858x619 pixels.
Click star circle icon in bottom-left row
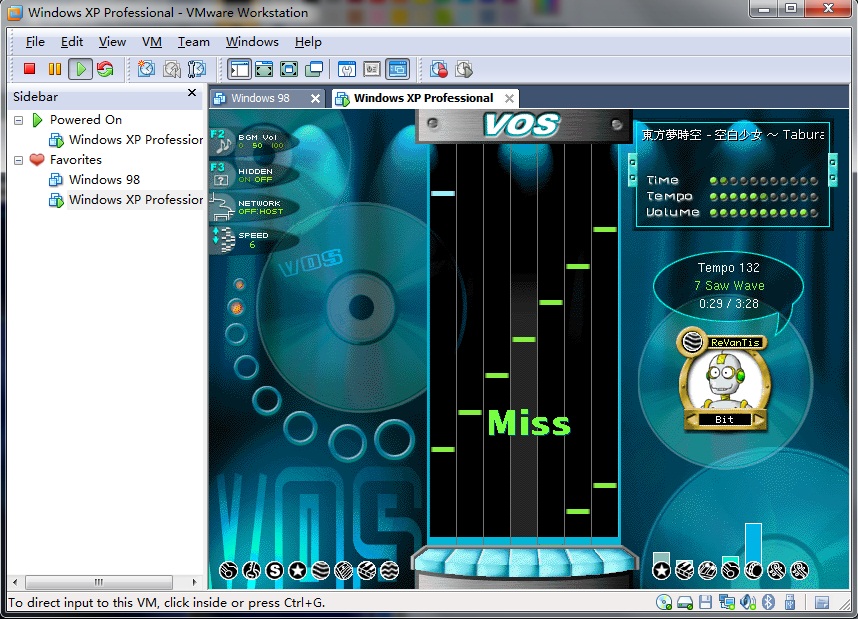click(x=298, y=571)
